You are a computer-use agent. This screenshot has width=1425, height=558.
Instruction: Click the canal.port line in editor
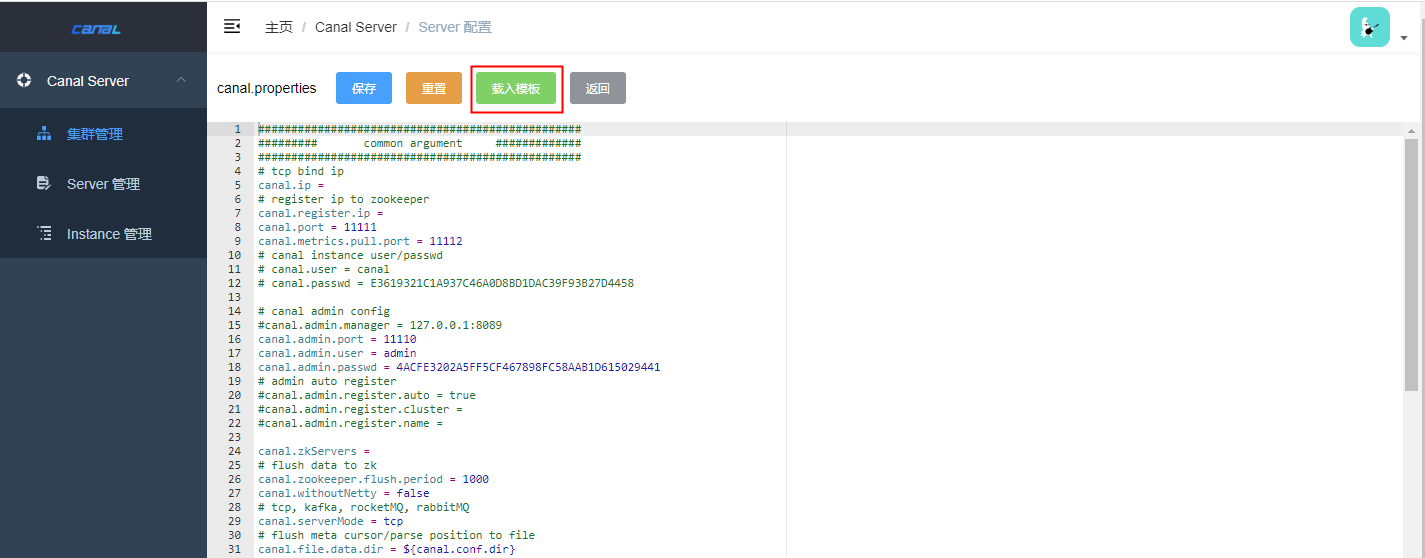[317, 227]
